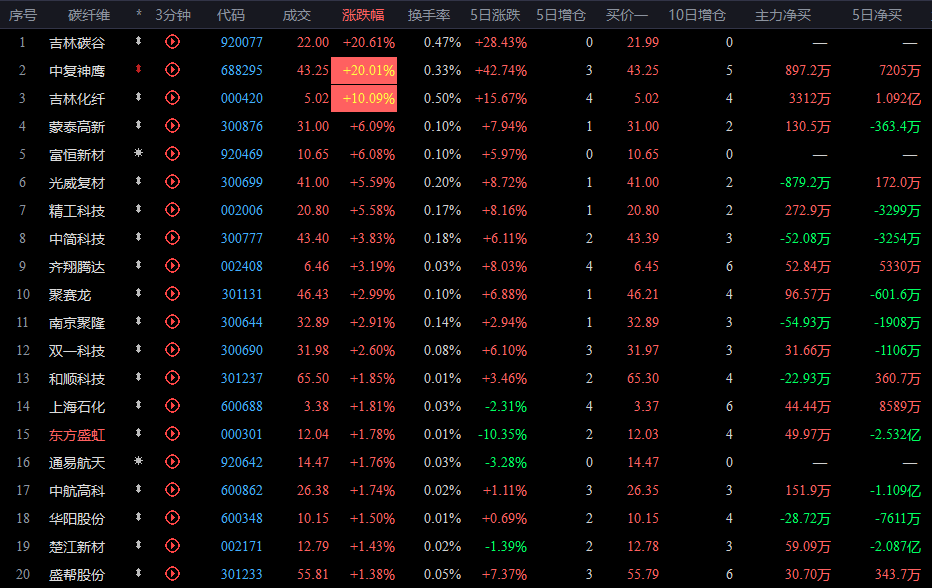The image size is (932, 588).
Task: Click the red marker icon beside 中复神鹰
Action: [x=139, y=70]
